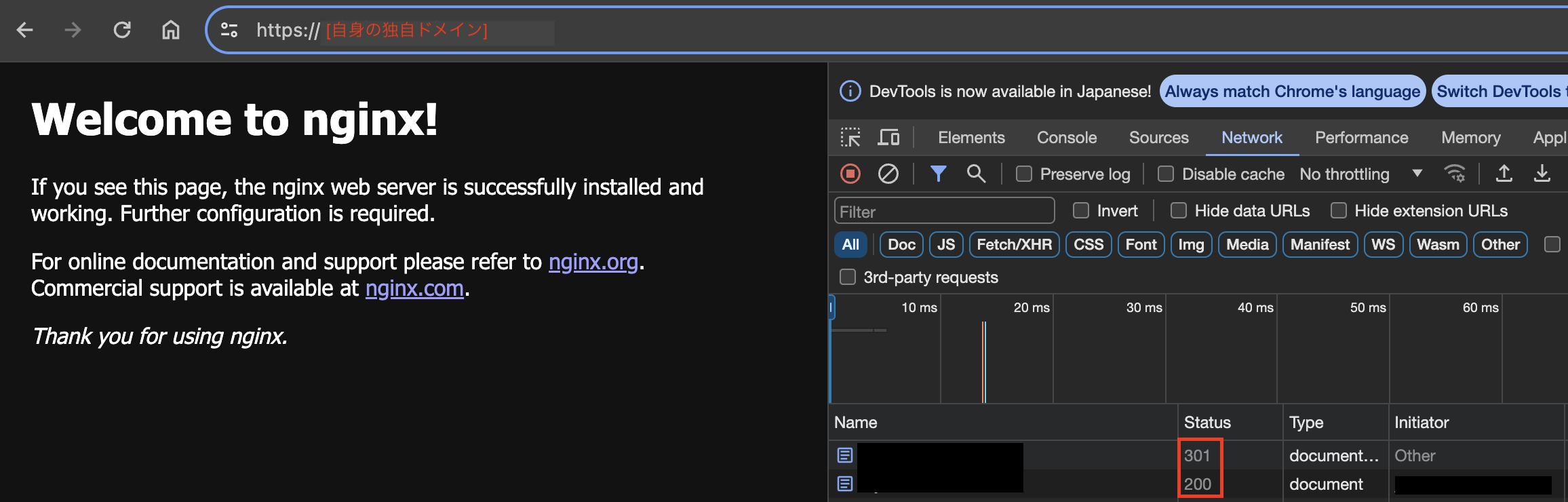
Task: Filter requests by JS type
Action: (x=946, y=244)
